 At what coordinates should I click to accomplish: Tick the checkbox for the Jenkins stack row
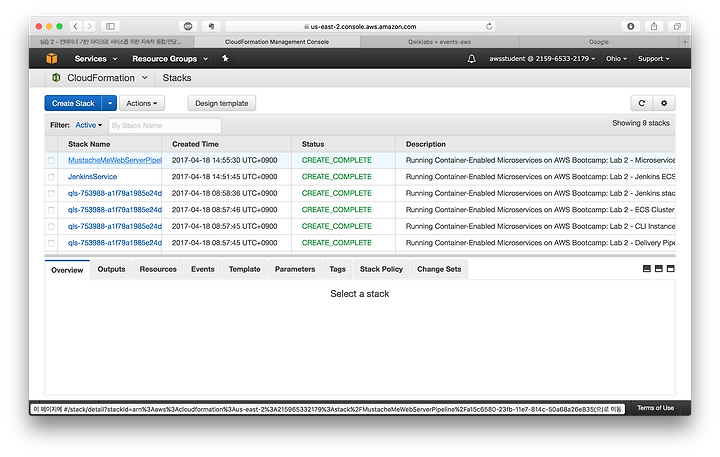51,193
